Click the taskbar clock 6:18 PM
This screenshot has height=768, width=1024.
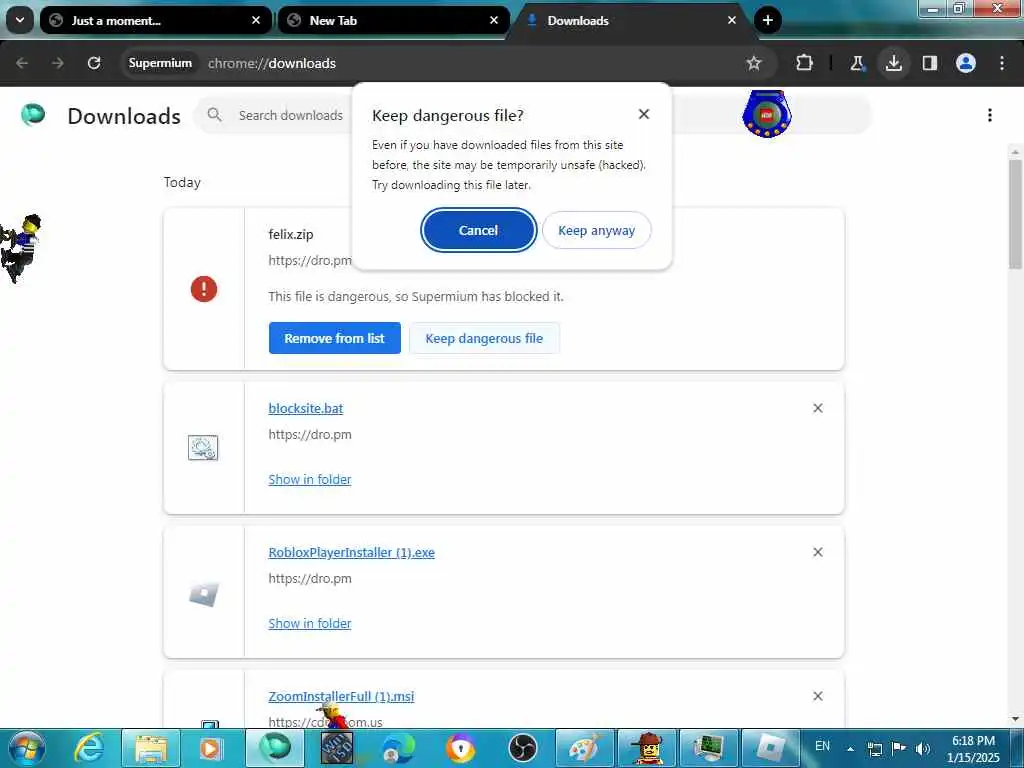(973, 741)
